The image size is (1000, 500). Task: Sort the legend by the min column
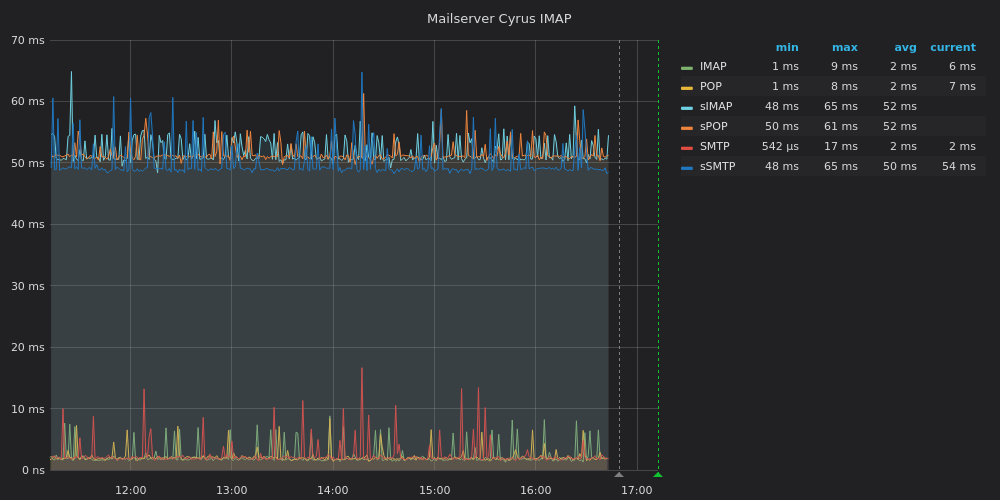[x=787, y=47]
